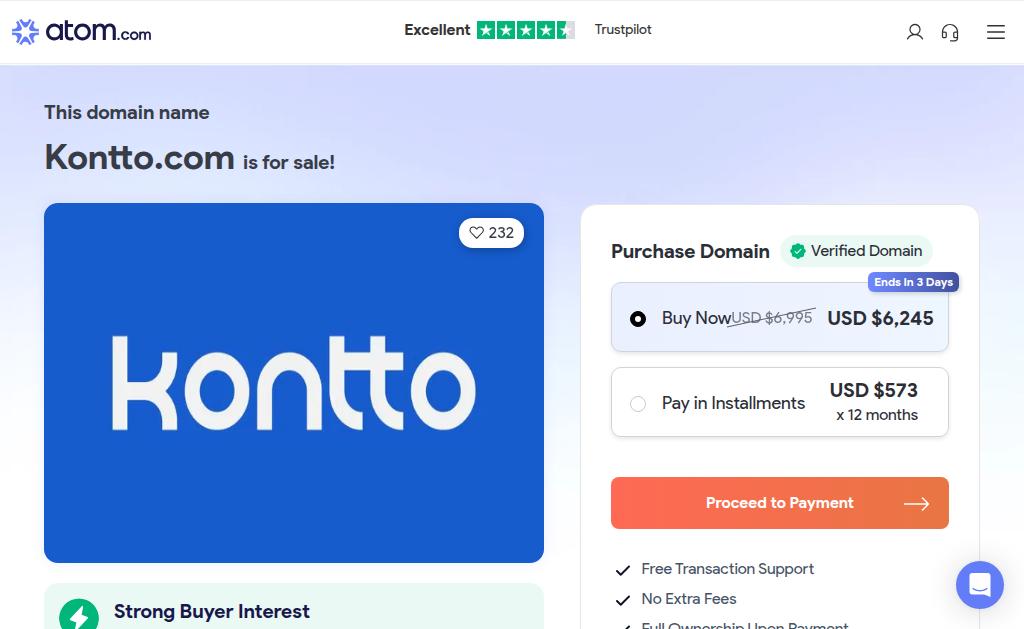This screenshot has height=629, width=1024.
Task: Click the No Extra Fees checkmark
Action: (623, 600)
